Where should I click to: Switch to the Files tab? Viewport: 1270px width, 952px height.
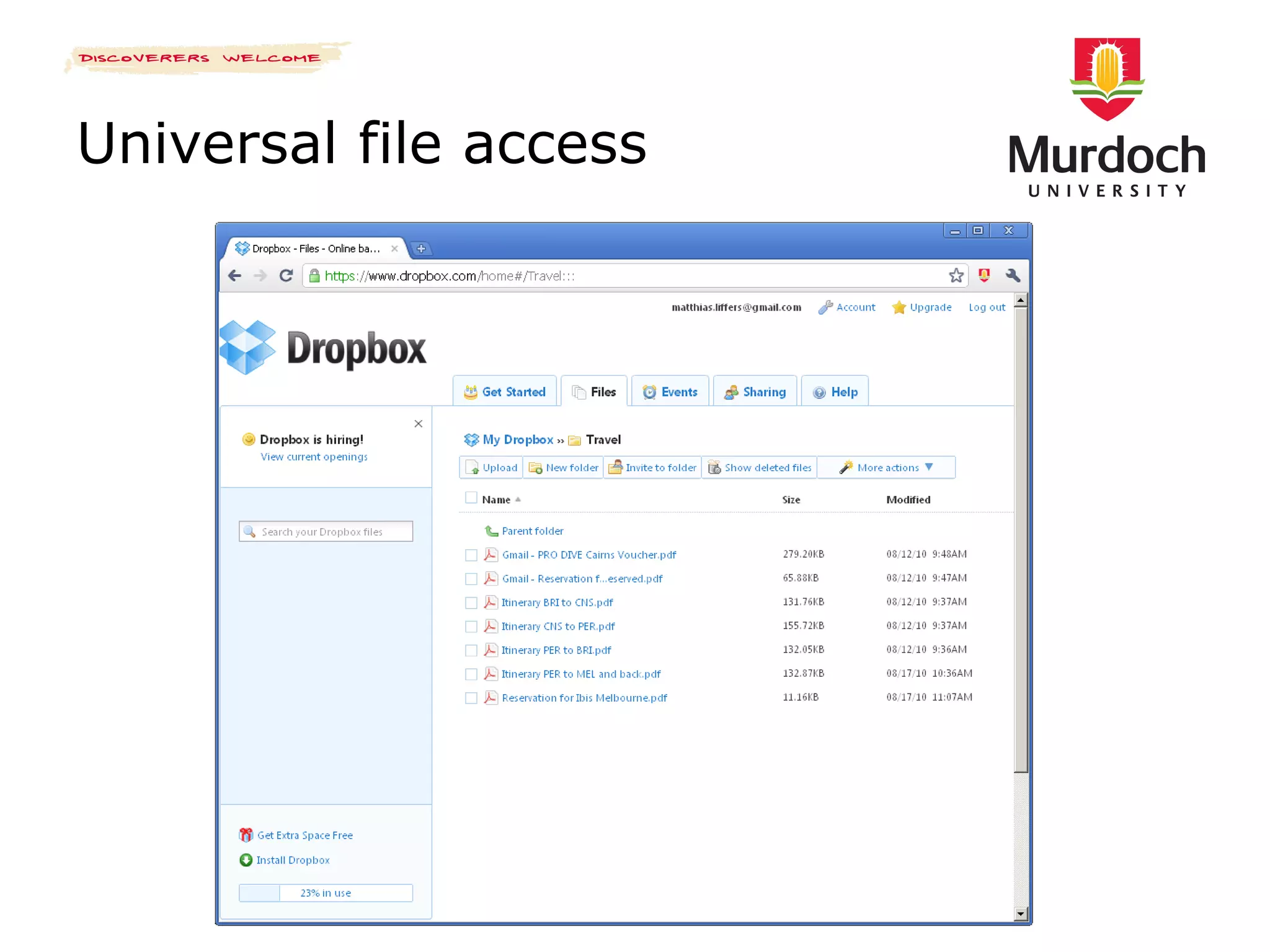click(594, 392)
